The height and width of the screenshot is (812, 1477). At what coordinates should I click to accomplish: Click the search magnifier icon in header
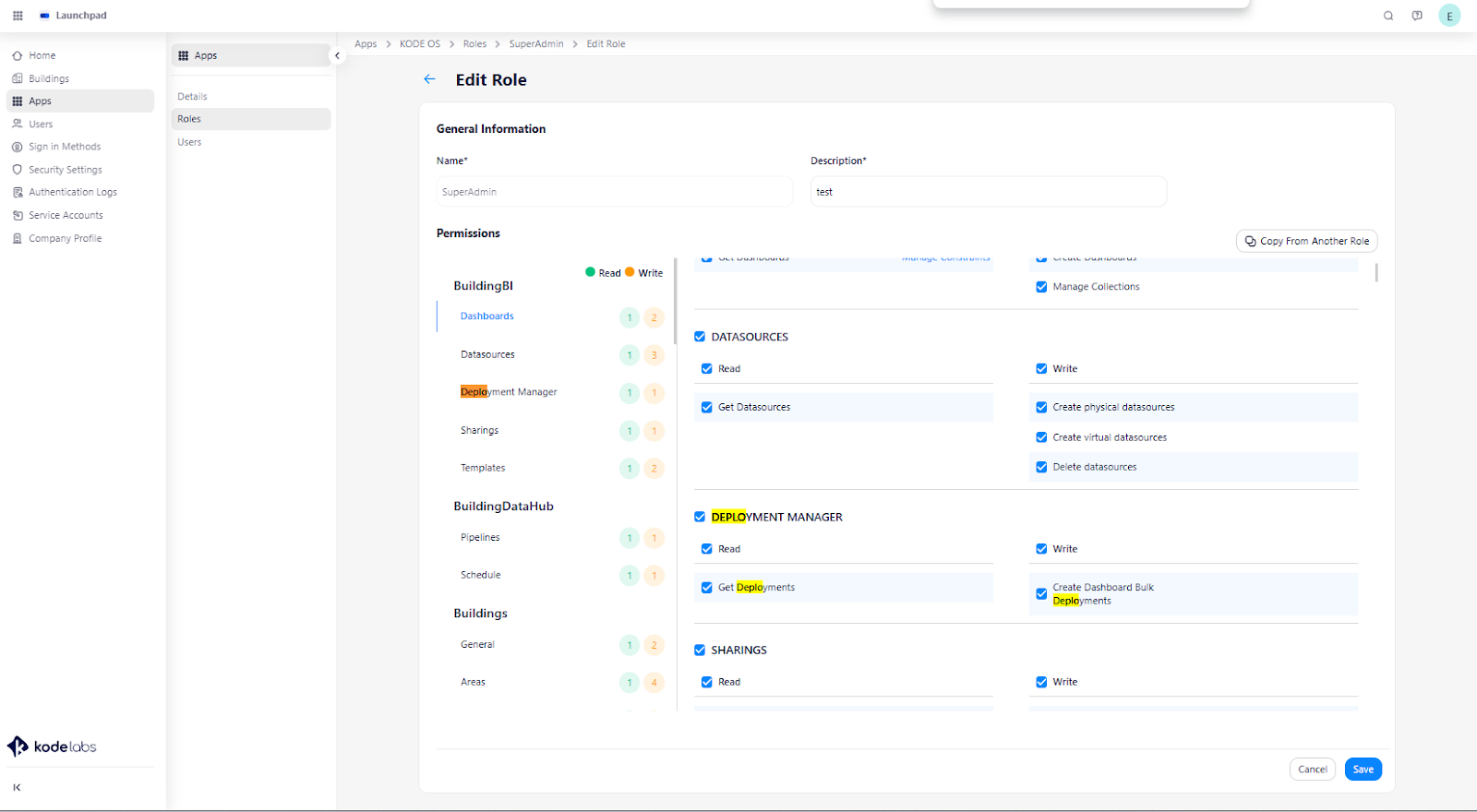1387,16
